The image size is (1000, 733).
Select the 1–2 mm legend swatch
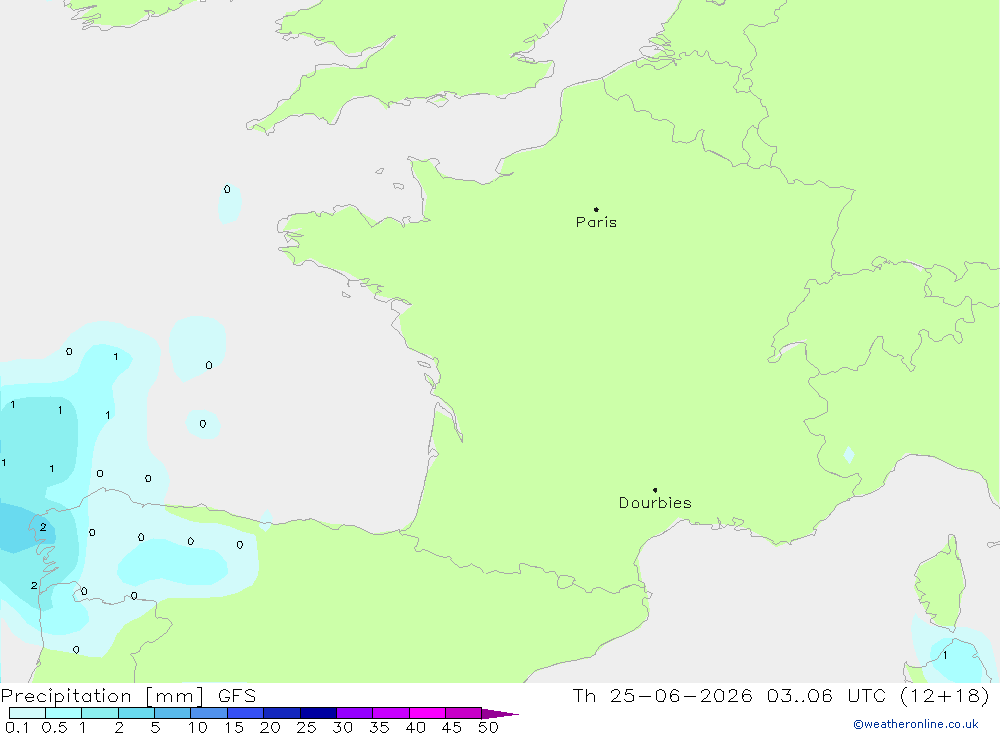click(99, 713)
